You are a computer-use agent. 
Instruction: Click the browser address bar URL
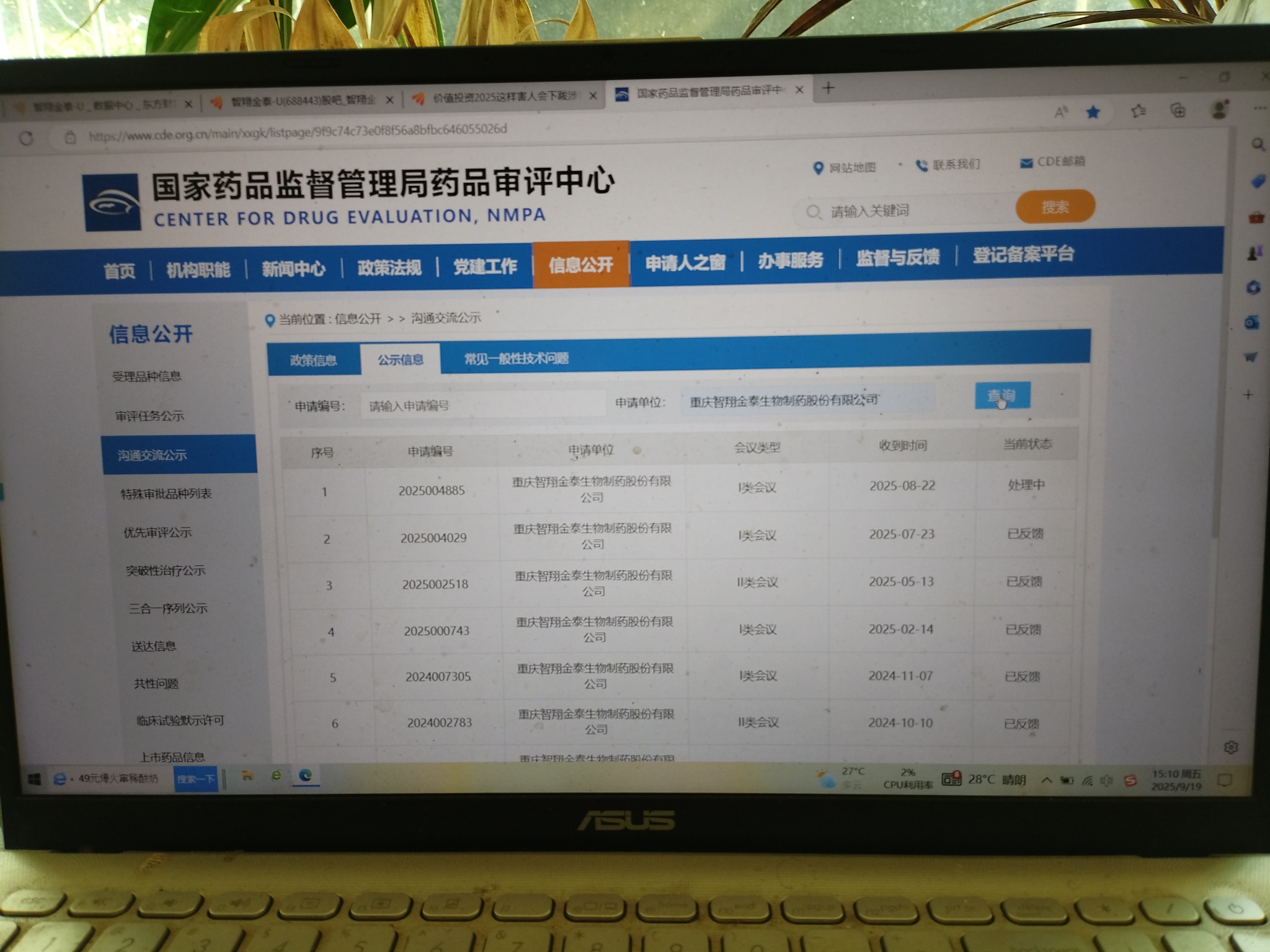298,133
